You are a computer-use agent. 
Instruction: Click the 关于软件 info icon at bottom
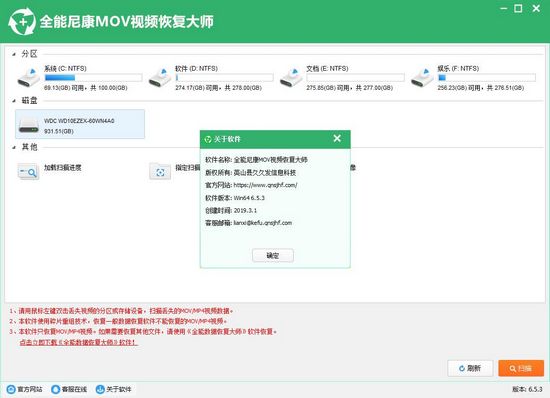tap(100, 389)
